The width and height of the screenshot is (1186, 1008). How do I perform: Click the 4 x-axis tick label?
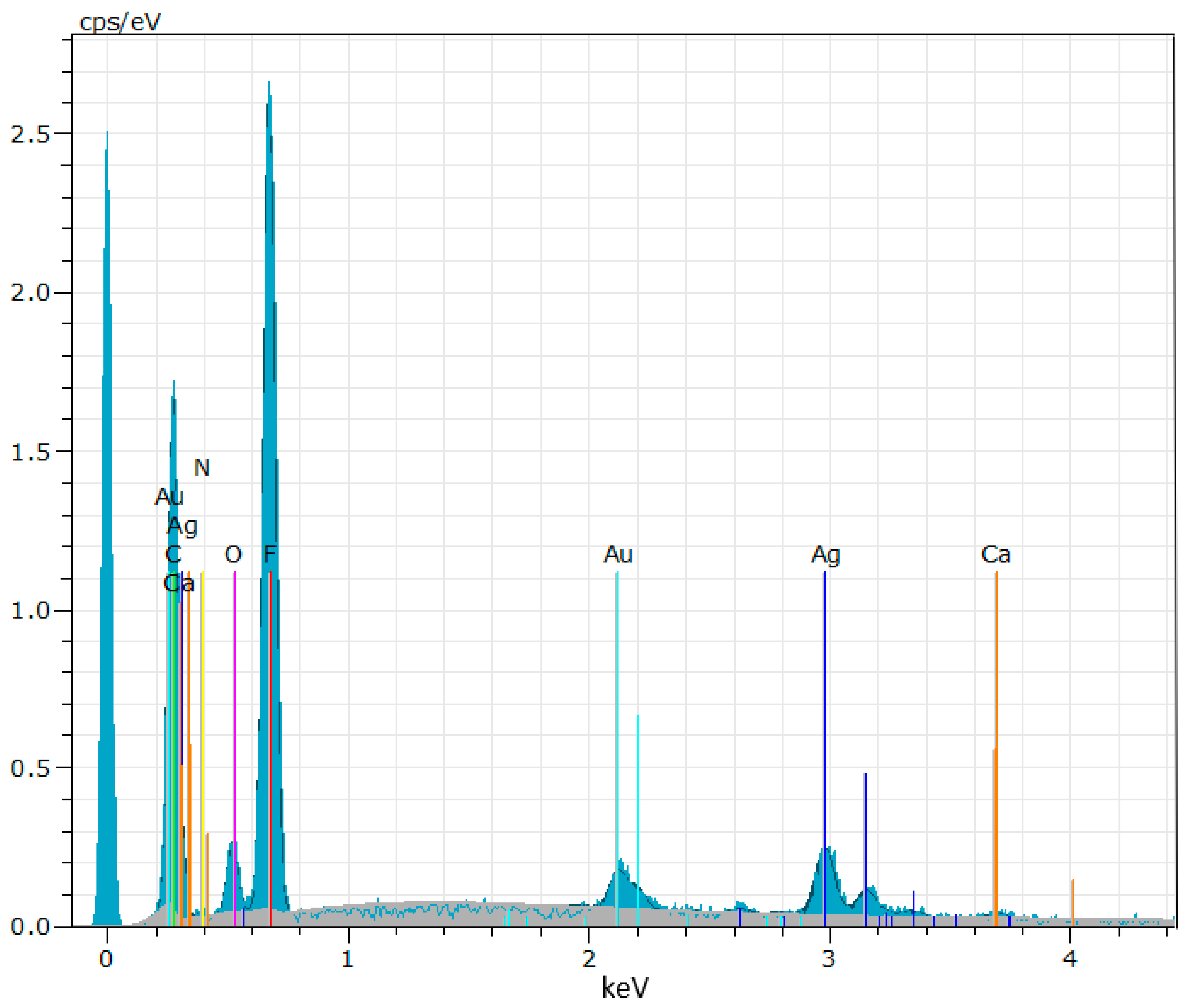pyautogui.click(x=1069, y=958)
